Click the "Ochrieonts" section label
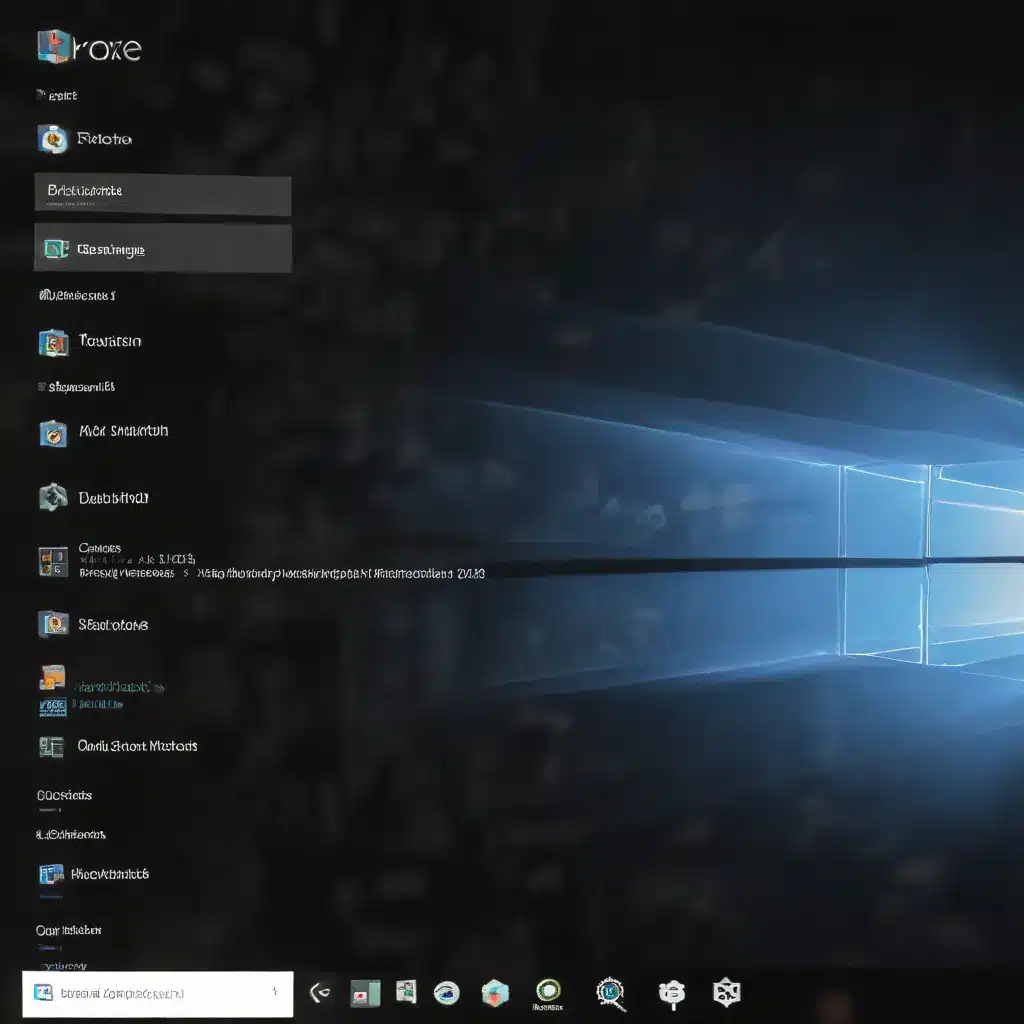The width and height of the screenshot is (1024, 1024). 71,835
